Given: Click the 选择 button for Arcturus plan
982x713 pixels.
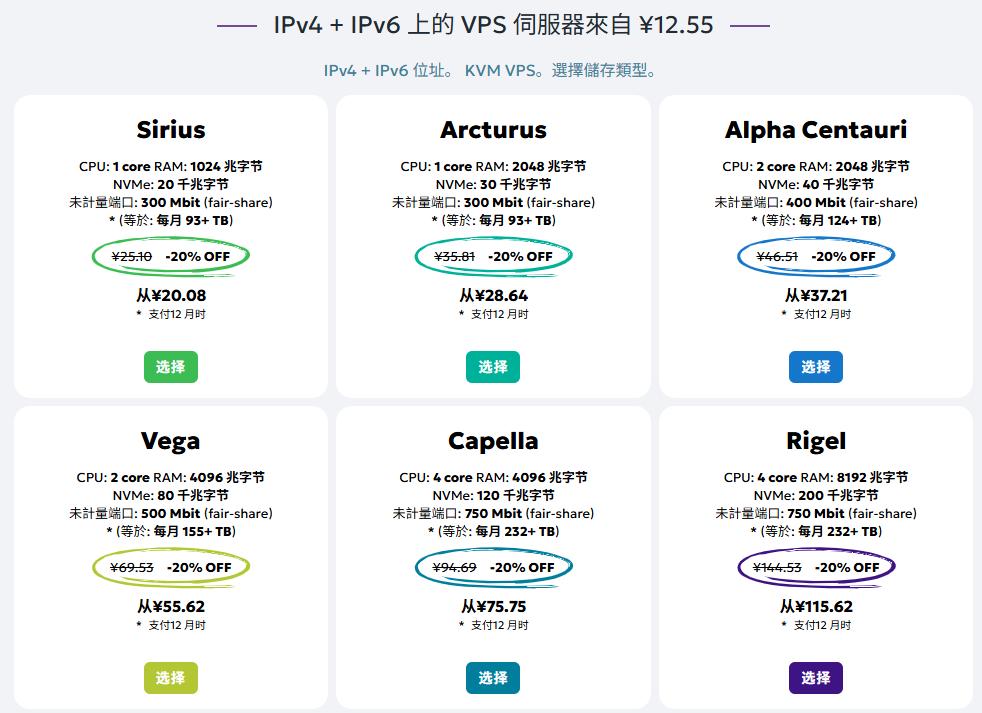Looking at the screenshot, I should point(494,367).
